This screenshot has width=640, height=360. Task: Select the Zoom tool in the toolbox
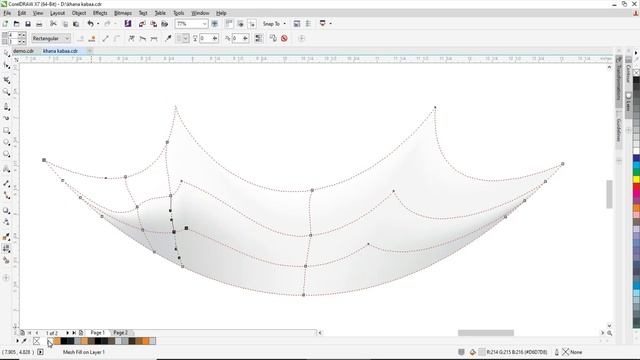[7, 92]
